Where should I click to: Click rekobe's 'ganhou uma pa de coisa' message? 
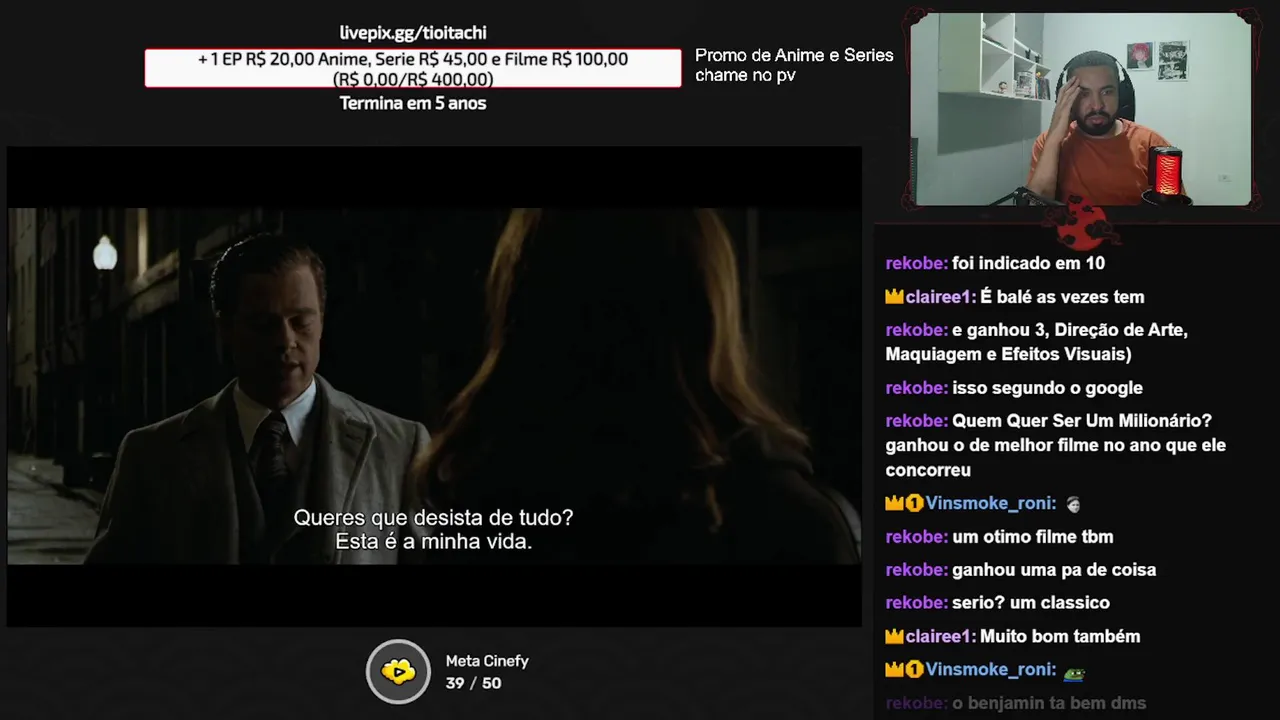tap(1020, 570)
